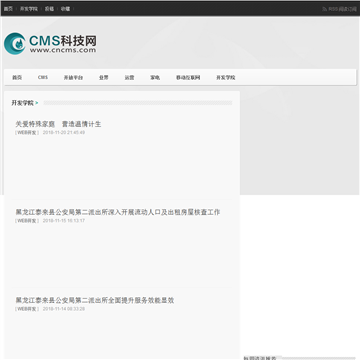This screenshot has height=360, width=360.
Task: Select 开发学院 in main navigation menu
Action: click(x=226, y=78)
